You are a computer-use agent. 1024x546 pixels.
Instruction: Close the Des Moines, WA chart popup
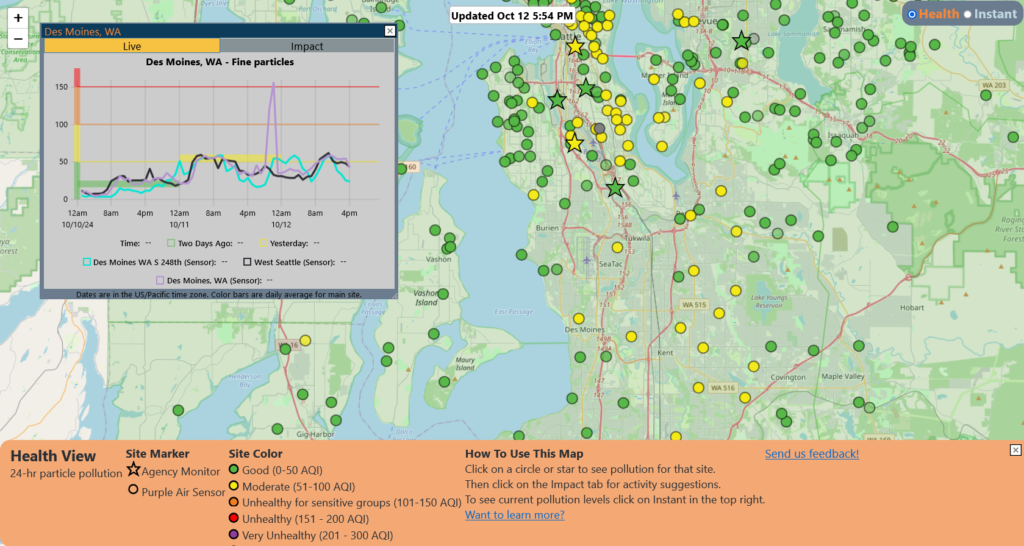390,31
